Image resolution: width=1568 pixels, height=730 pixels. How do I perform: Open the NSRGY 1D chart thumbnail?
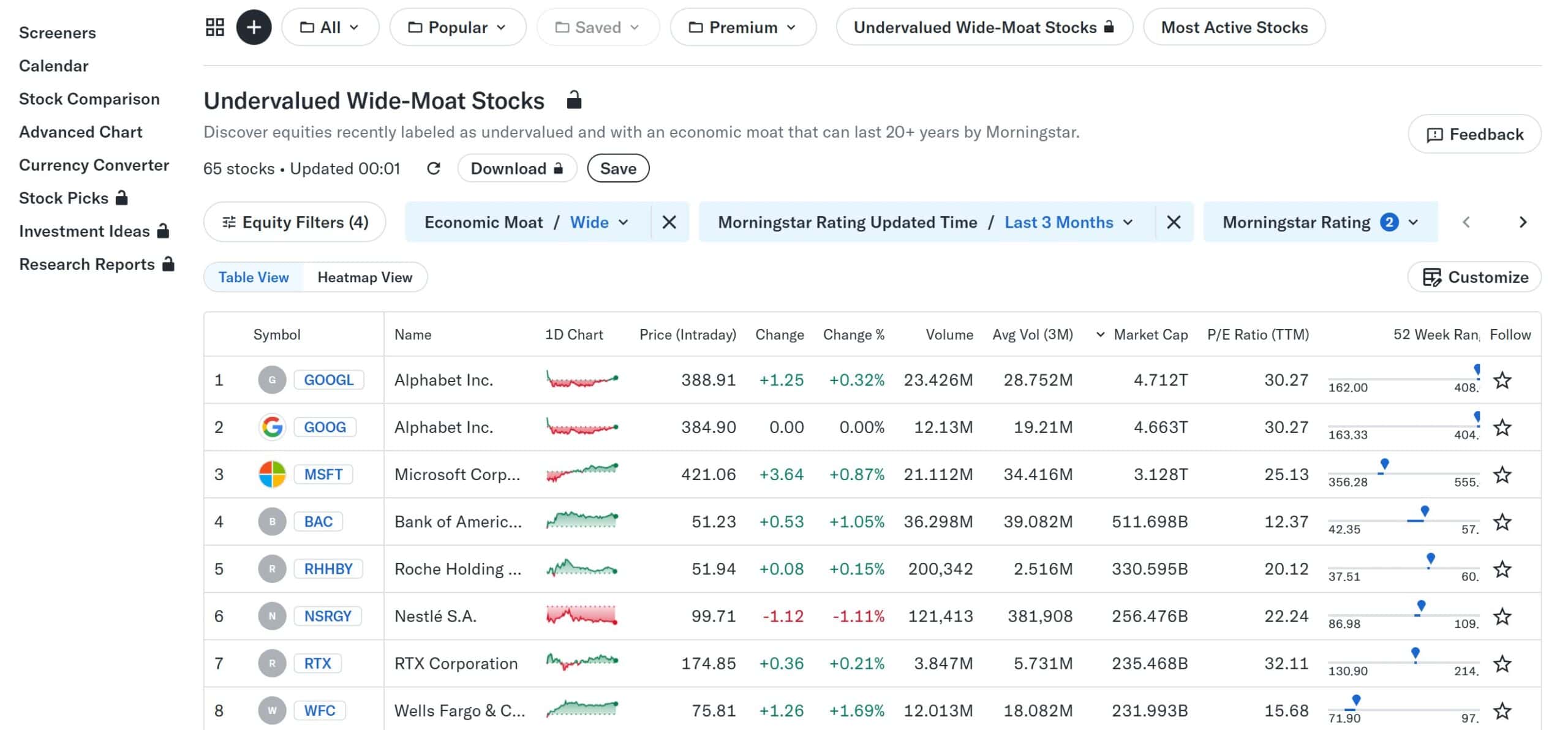coord(582,615)
